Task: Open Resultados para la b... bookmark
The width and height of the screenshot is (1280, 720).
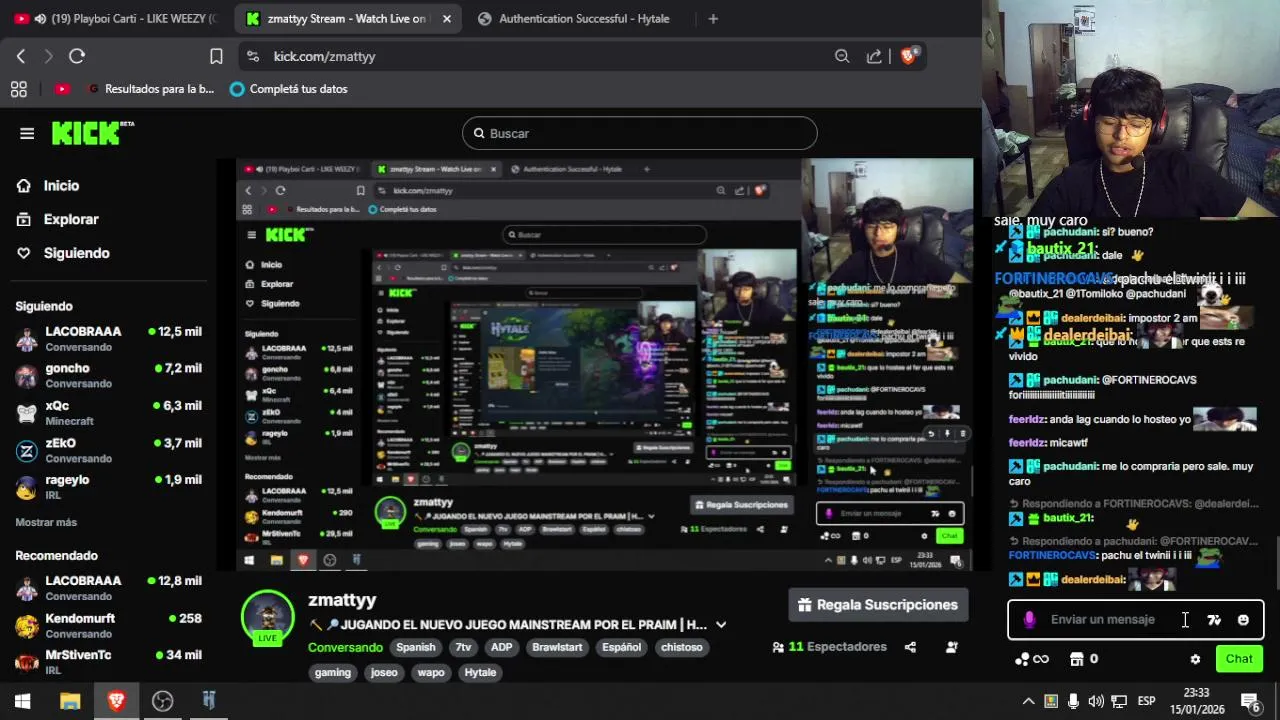Action: 152,89
